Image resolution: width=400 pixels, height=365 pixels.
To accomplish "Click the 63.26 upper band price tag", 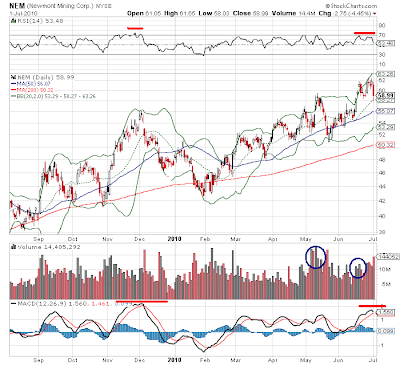I will [385, 74].
